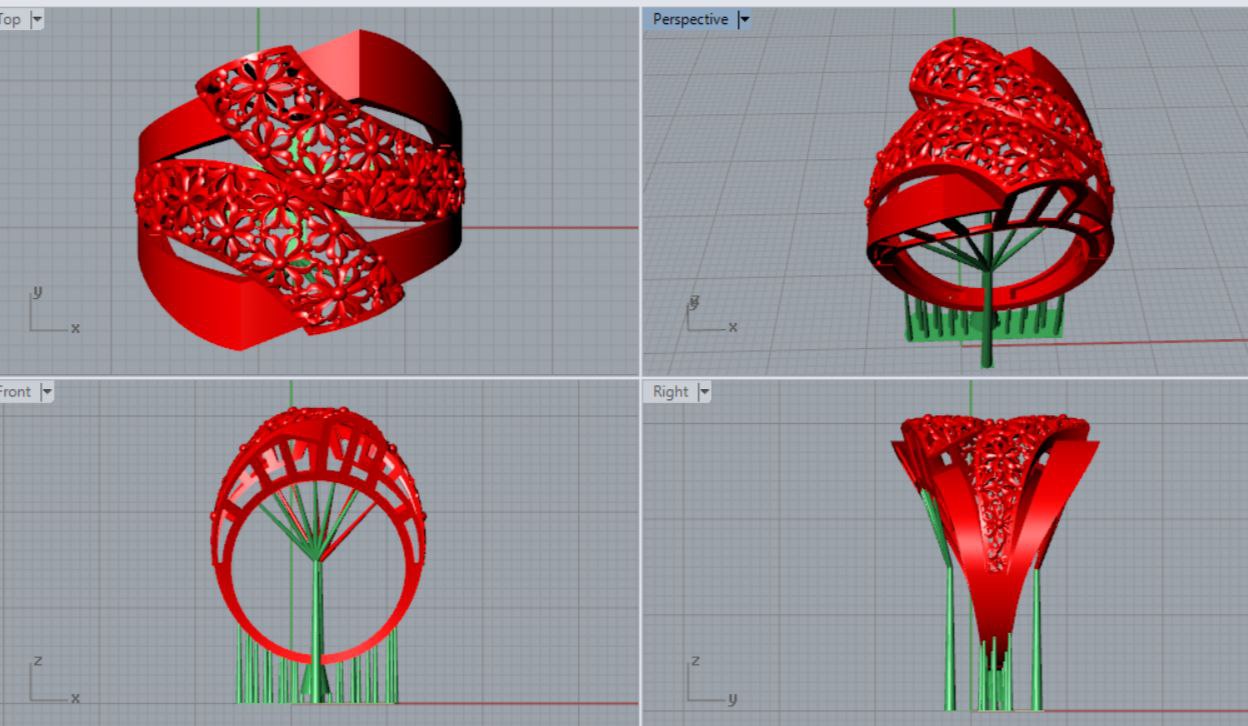Open the Right viewport dropdown arrow
Image resolution: width=1248 pixels, height=726 pixels.
(x=703, y=392)
